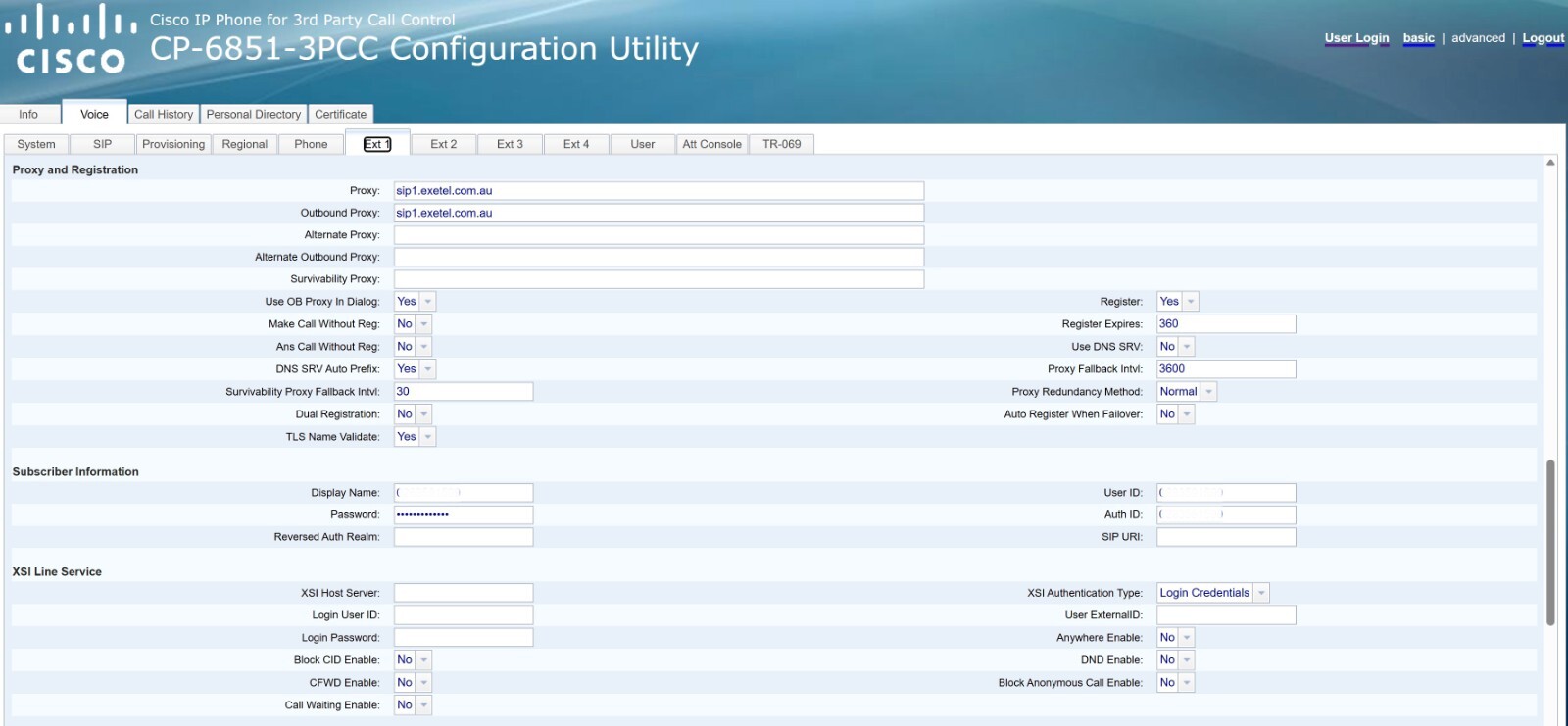
Task: Click the Reversed Auth Realm field
Action: (464, 537)
